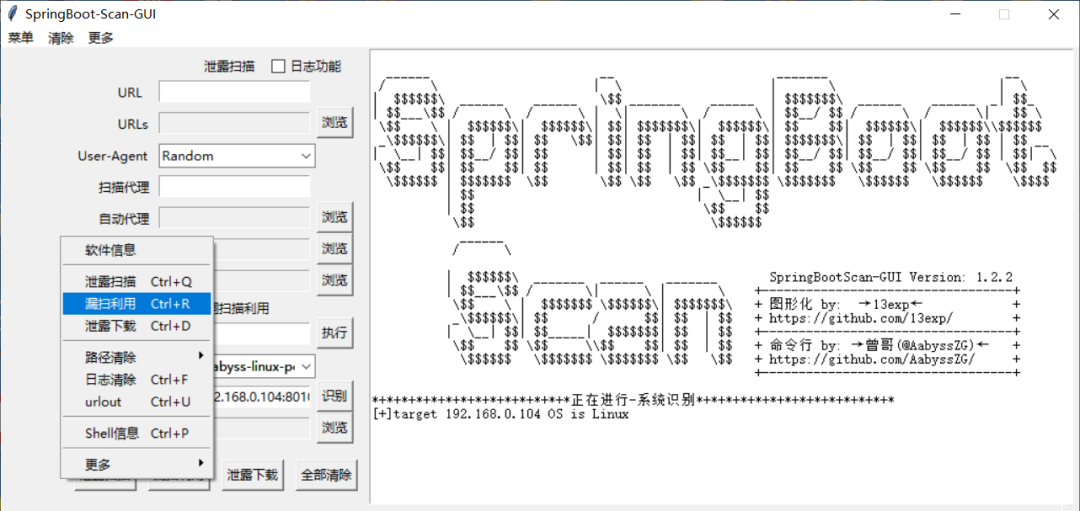Open the 更多 menu in the menu bar
1080x511 pixels.
click(101, 38)
